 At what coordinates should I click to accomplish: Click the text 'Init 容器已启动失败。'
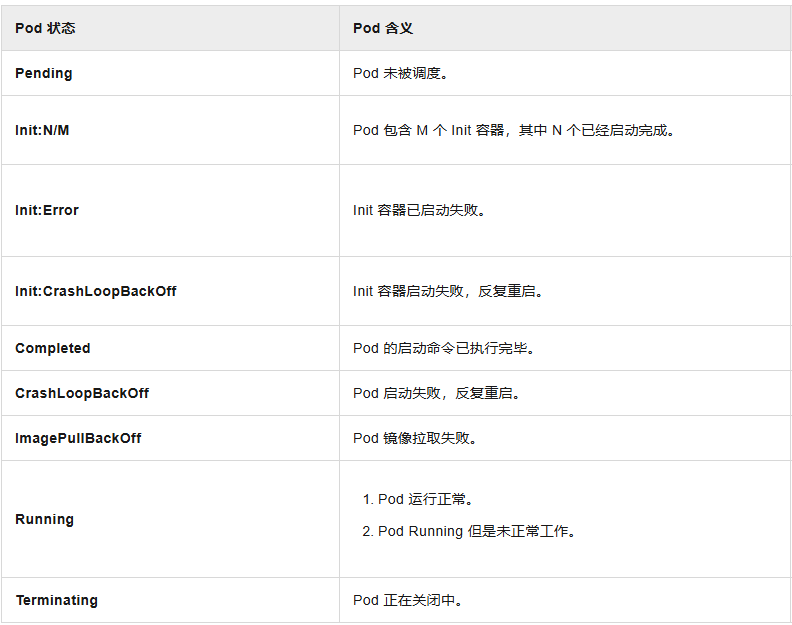(419, 210)
